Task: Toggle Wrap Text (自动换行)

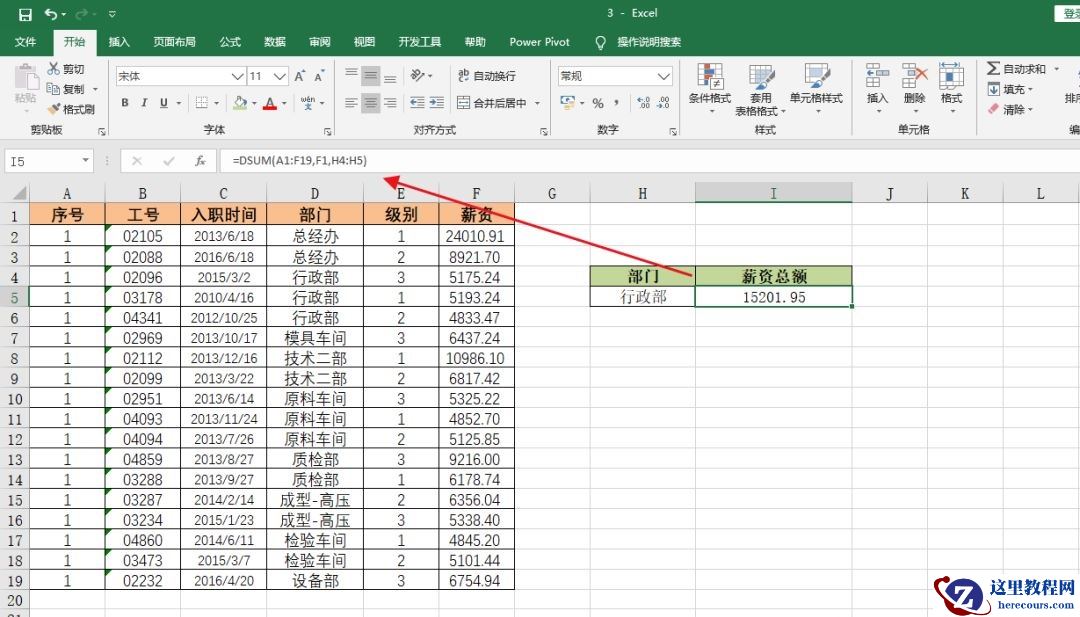Action: pyautogui.click(x=487, y=76)
